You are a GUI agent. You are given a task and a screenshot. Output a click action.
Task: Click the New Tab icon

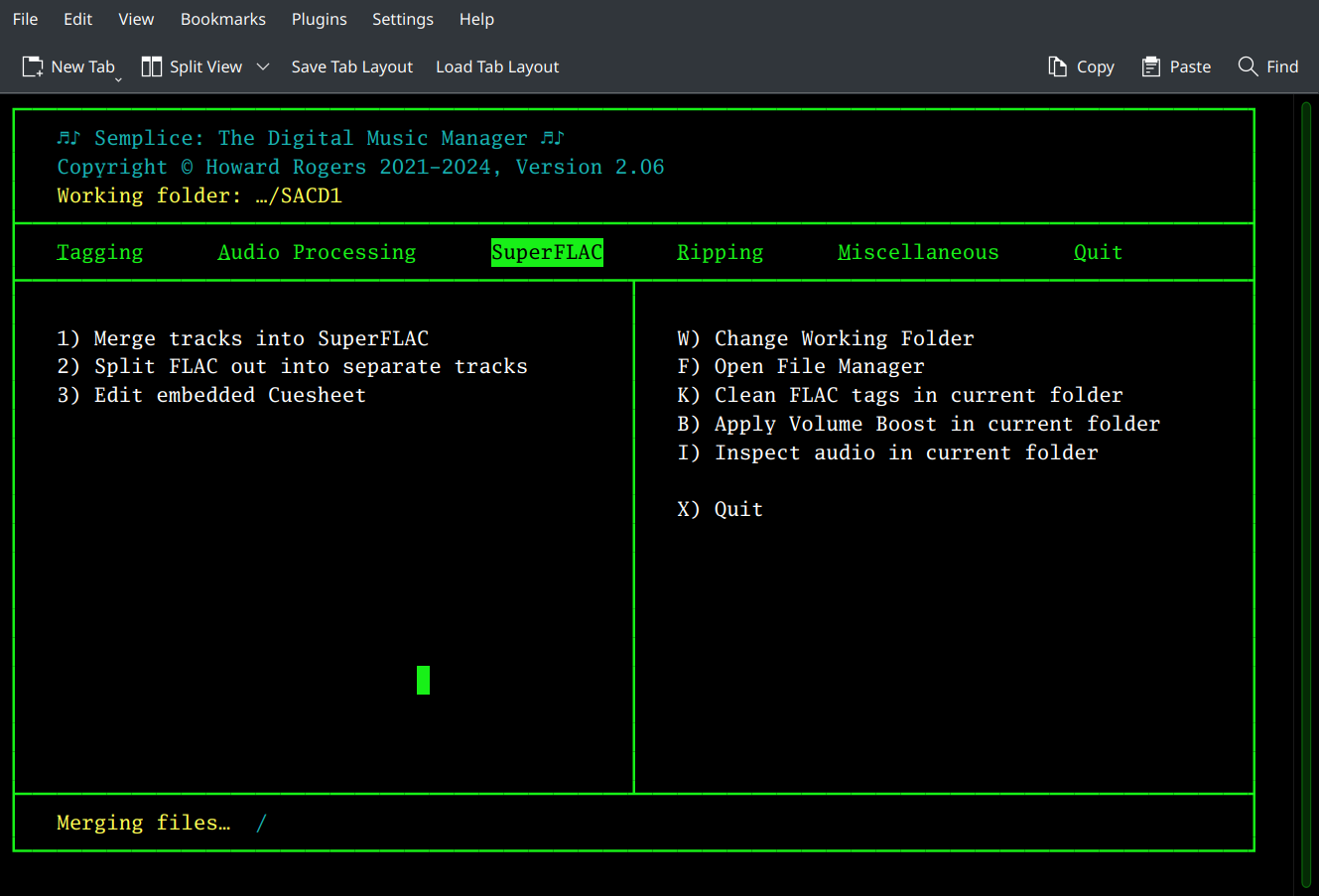coord(33,66)
